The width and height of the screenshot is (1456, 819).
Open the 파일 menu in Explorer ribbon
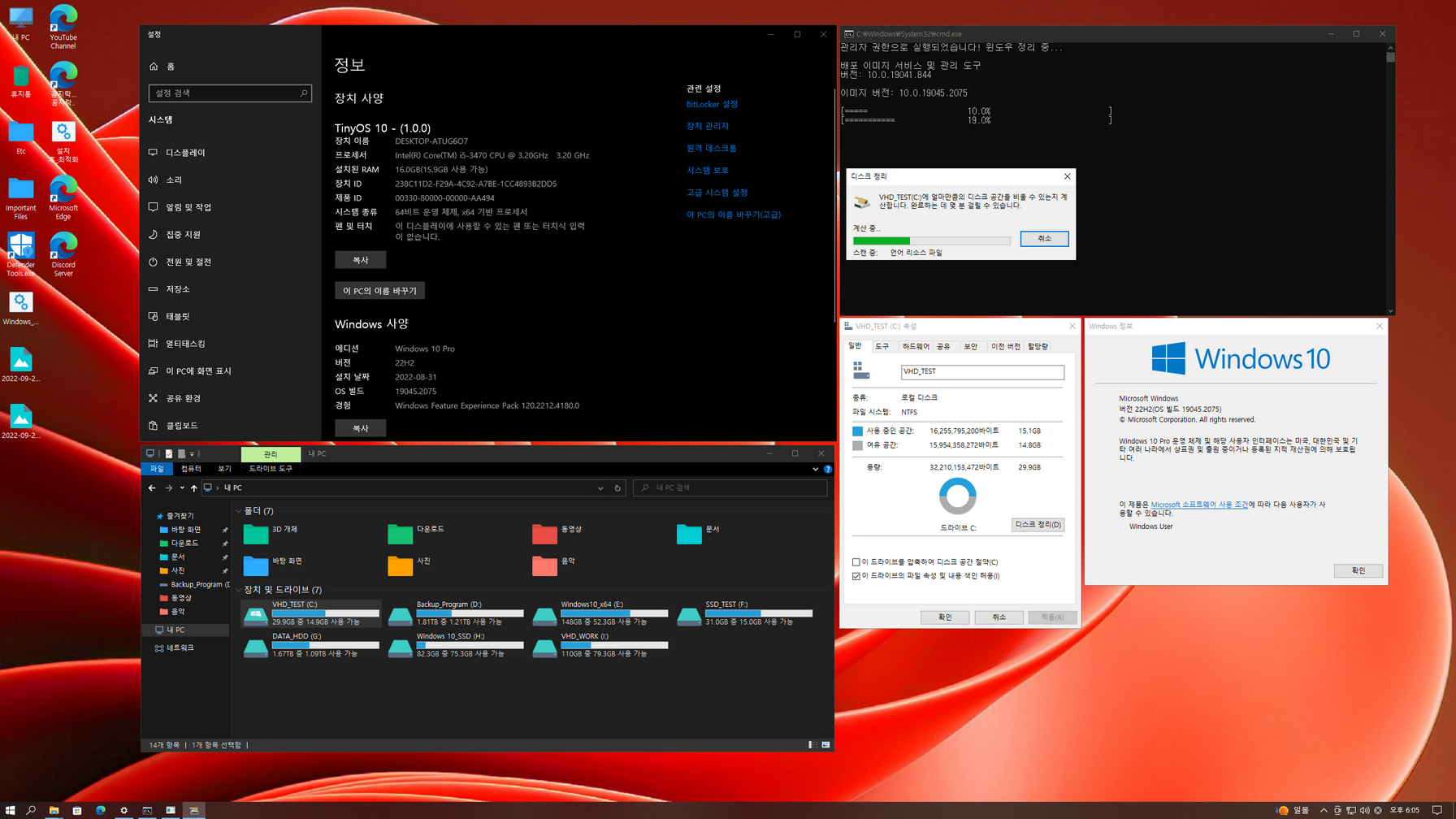pyautogui.click(x=157, y=469)
